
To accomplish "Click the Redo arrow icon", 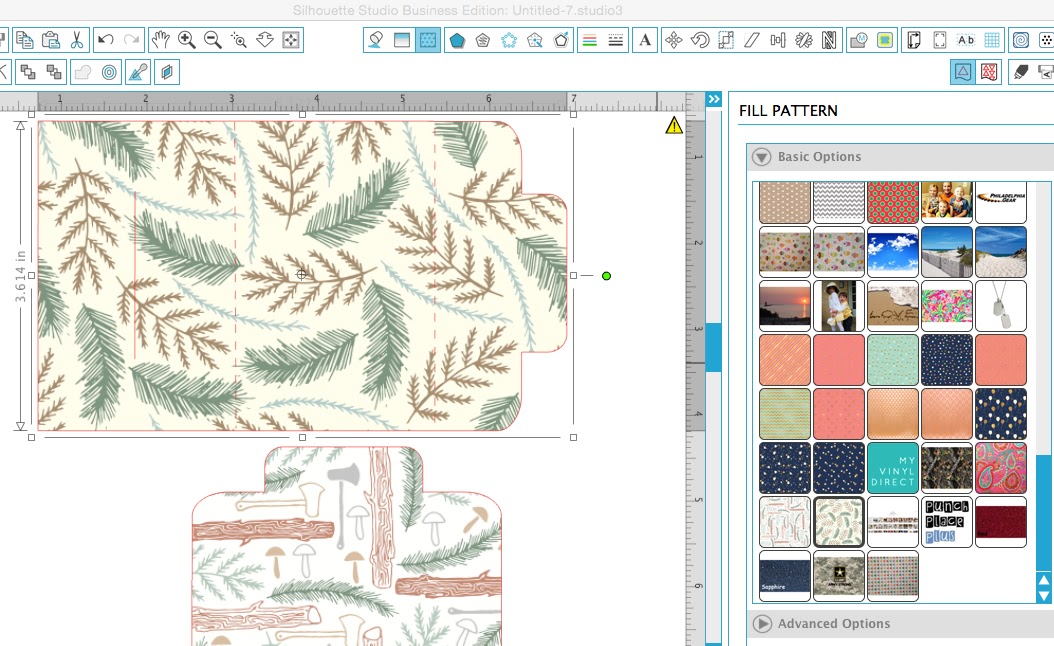I will coord(132,40).
